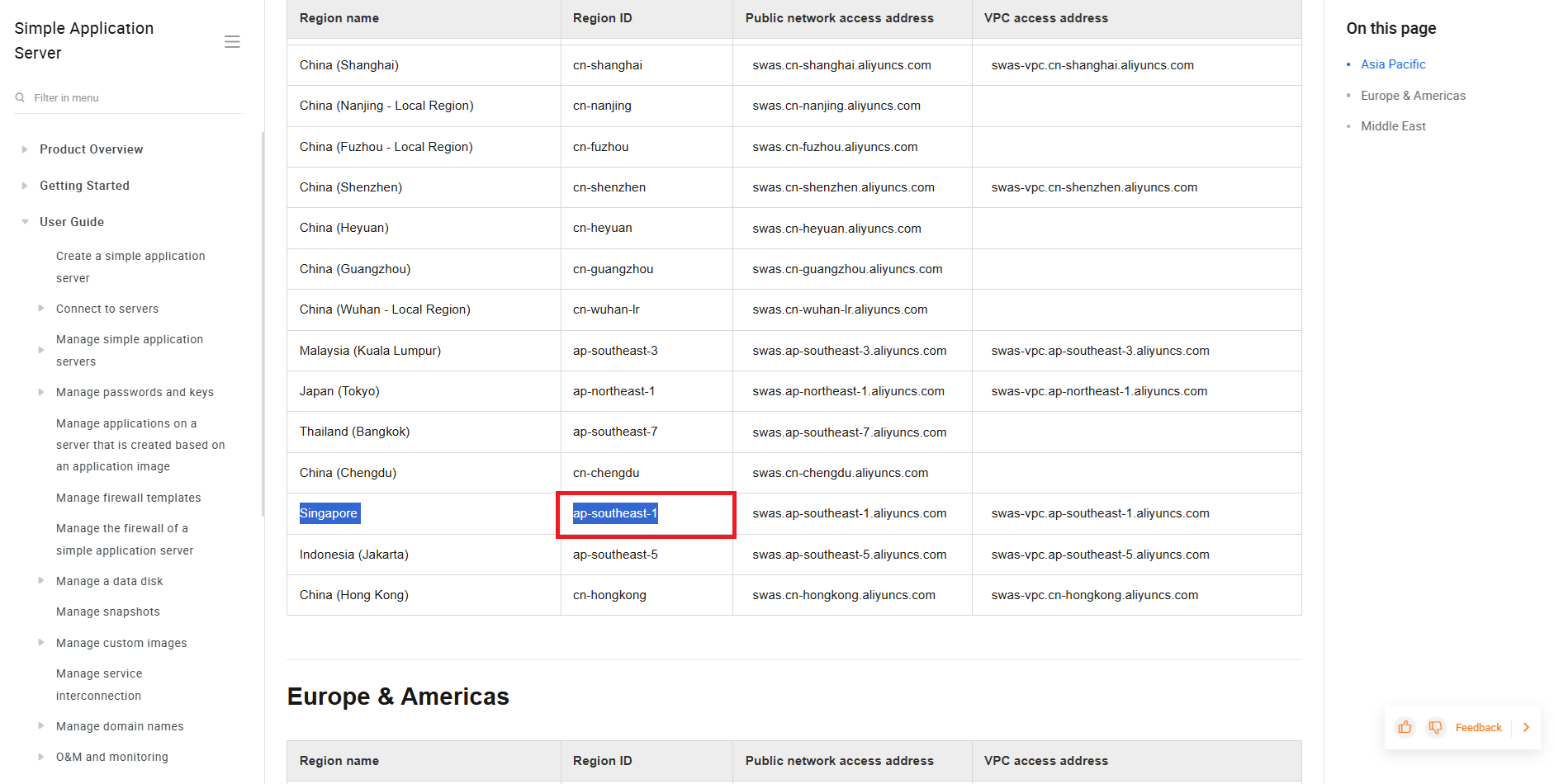Viewport: 1554px width, 784px height.
Task: Open Create a simple application server page
Action: tap(130, 267)
